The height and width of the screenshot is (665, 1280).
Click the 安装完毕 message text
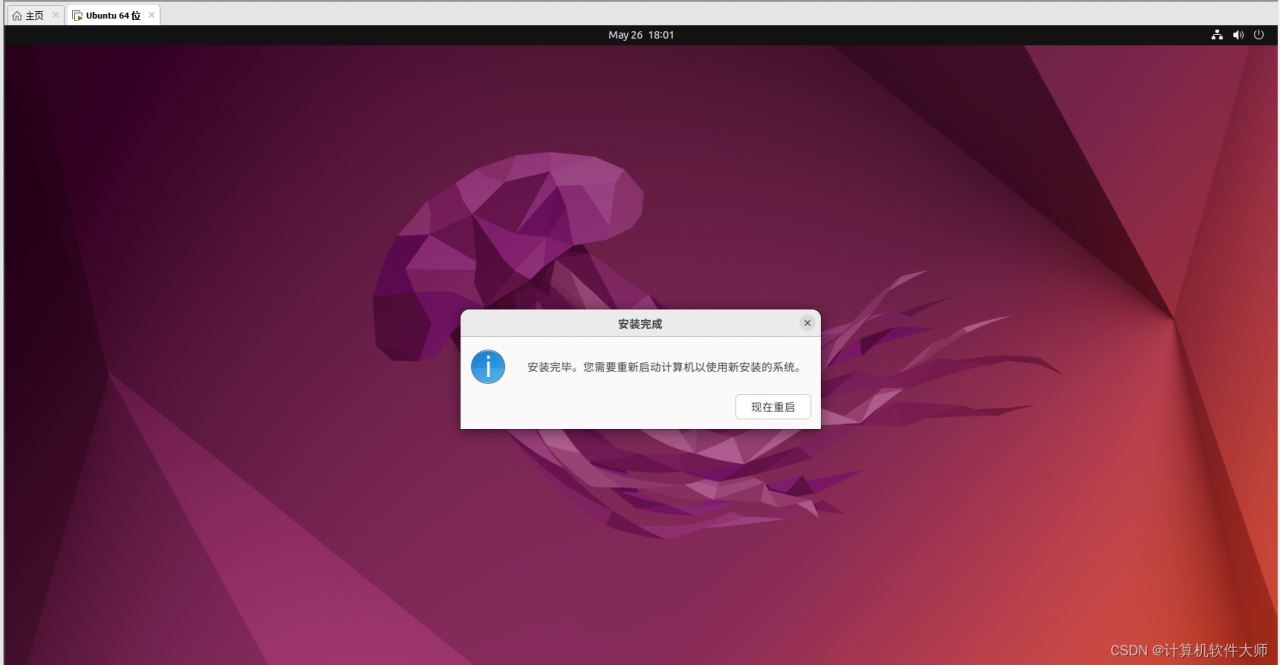pyautogui.click(x=665, y=367)
